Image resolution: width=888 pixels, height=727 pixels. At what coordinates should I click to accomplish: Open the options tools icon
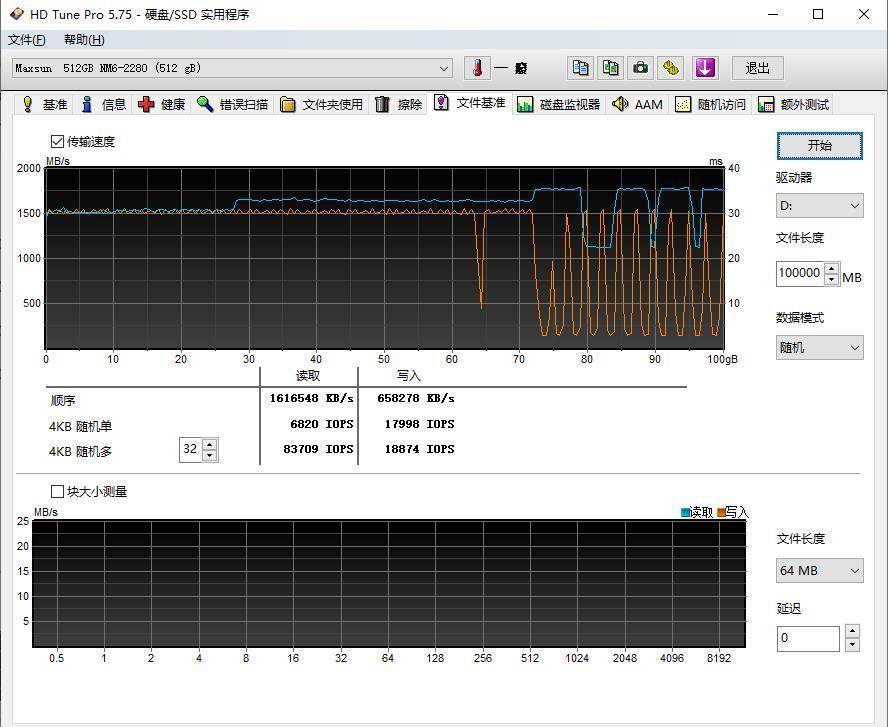671,68
